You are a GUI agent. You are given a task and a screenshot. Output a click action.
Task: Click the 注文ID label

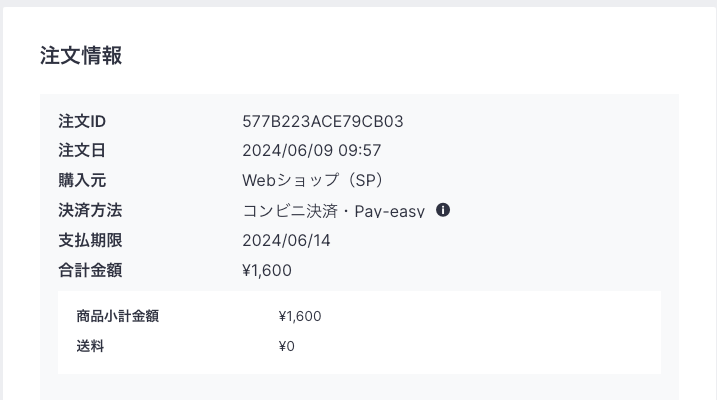82,122
